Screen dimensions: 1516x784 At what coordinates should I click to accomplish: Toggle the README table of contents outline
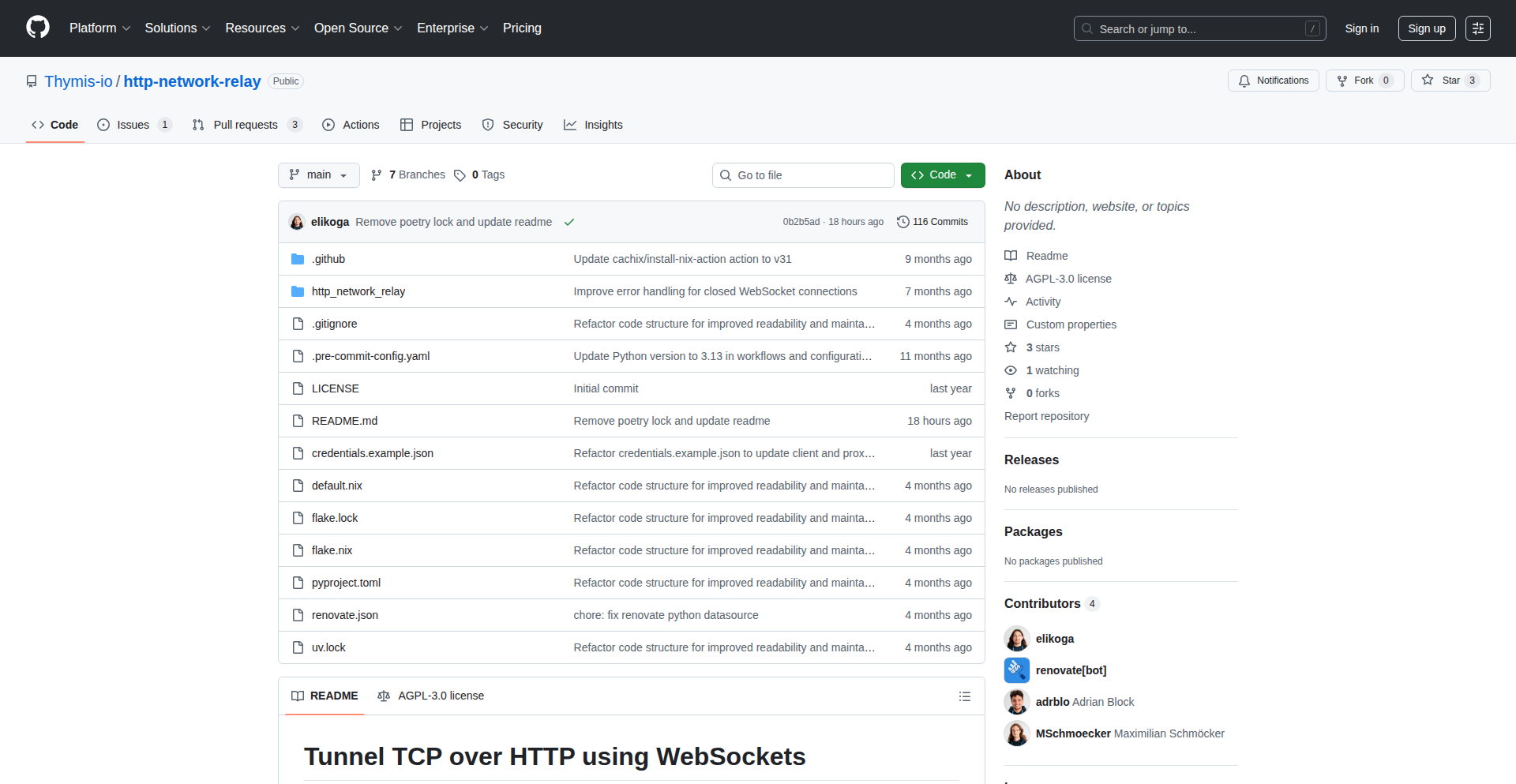[x=964, y=696]
